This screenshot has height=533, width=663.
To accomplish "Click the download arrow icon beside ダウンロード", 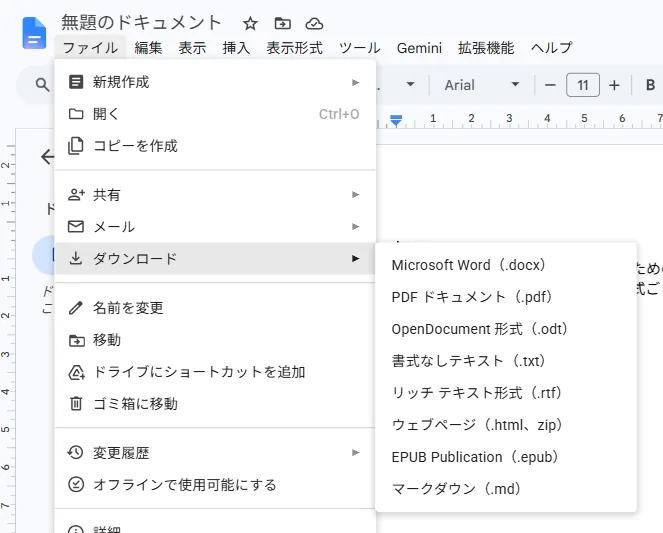I will [76, 258].
